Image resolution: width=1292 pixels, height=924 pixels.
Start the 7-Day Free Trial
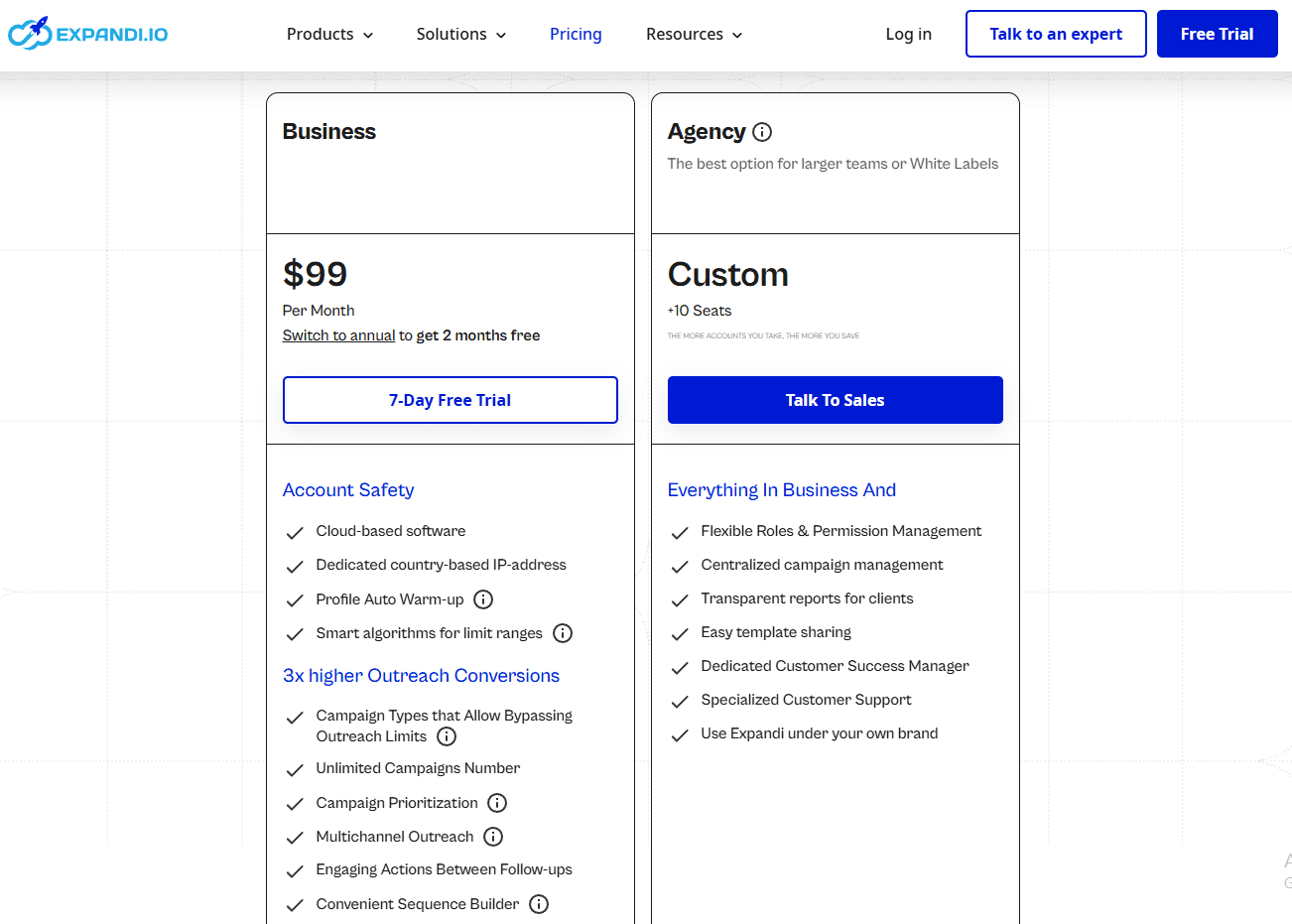pos(450,400)
